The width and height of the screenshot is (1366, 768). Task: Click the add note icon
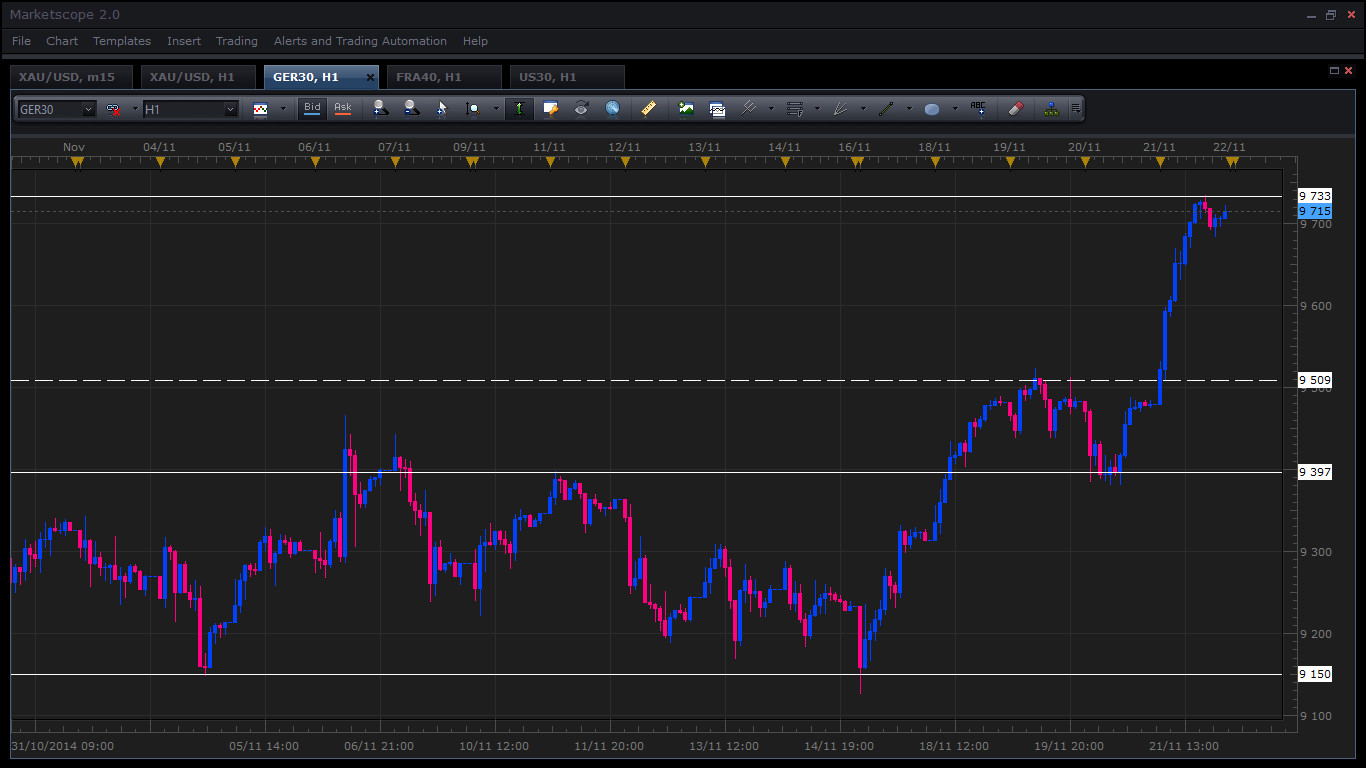coord(550,109)
